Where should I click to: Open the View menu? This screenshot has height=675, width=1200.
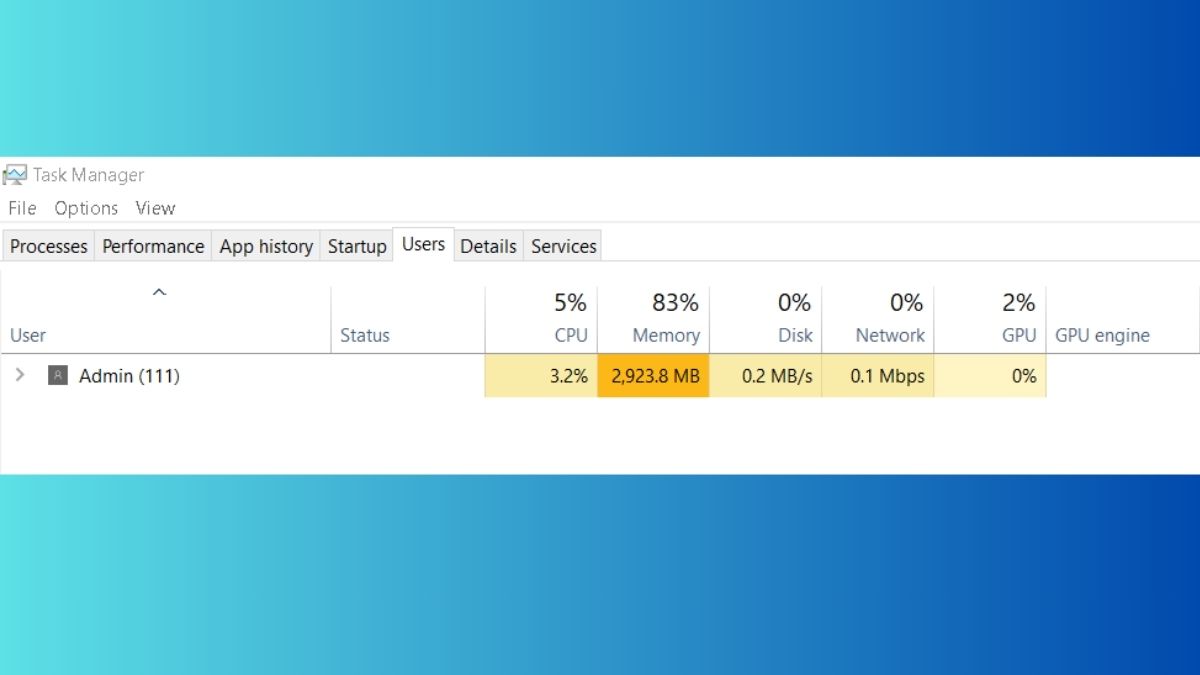click(155, 208)
